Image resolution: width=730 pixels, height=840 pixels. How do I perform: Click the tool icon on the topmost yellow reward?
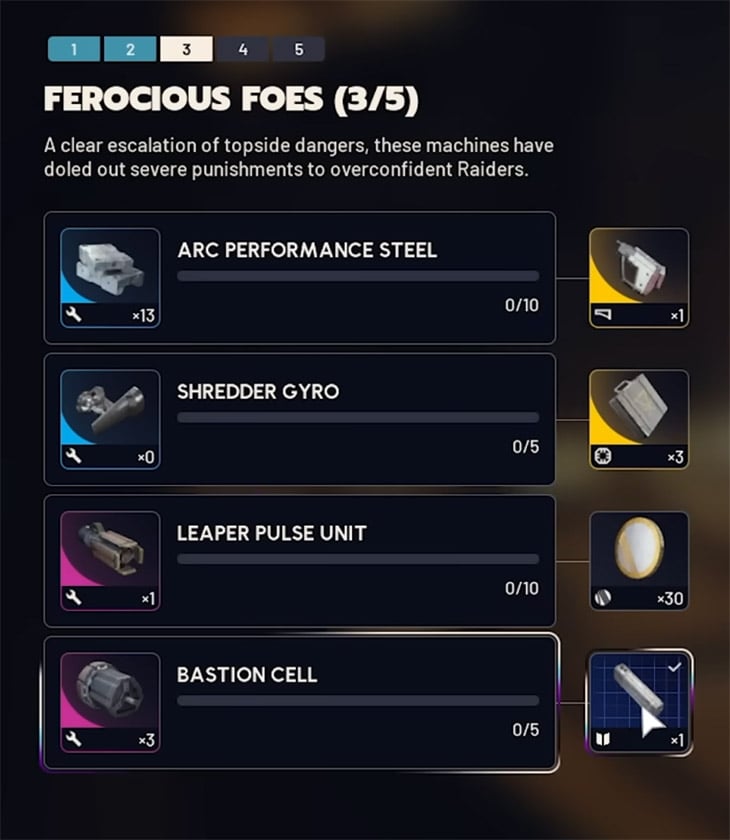click(x=602, y=314)
